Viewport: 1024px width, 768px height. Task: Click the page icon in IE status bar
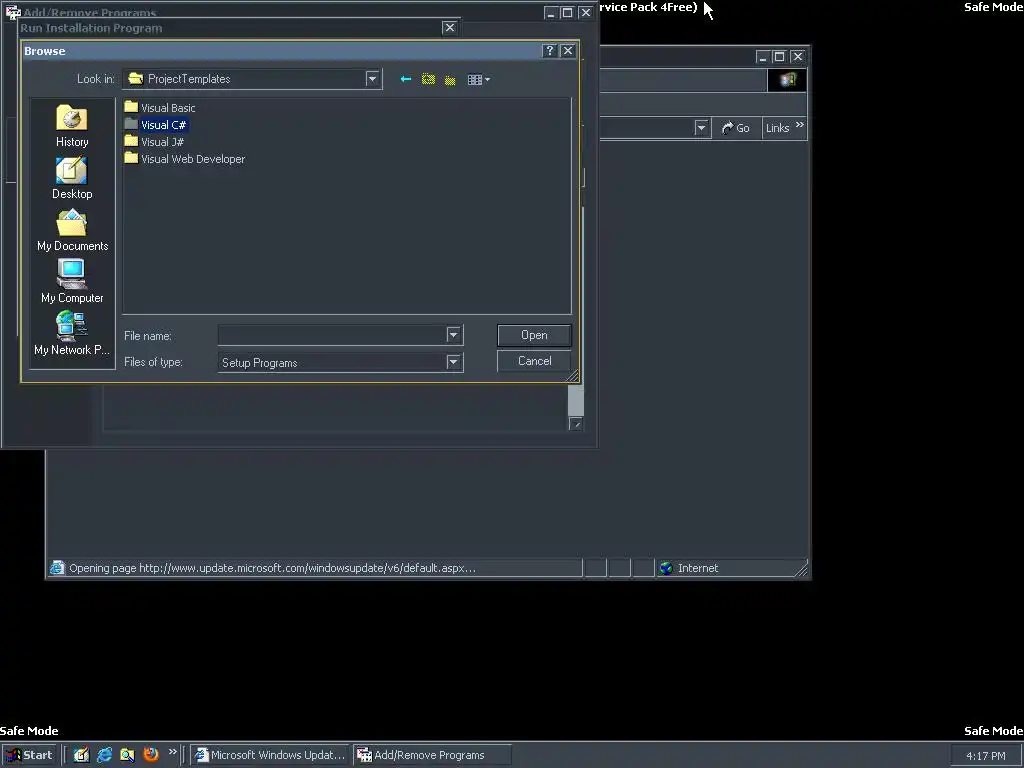pyautogui.click(x=57, y=568)
